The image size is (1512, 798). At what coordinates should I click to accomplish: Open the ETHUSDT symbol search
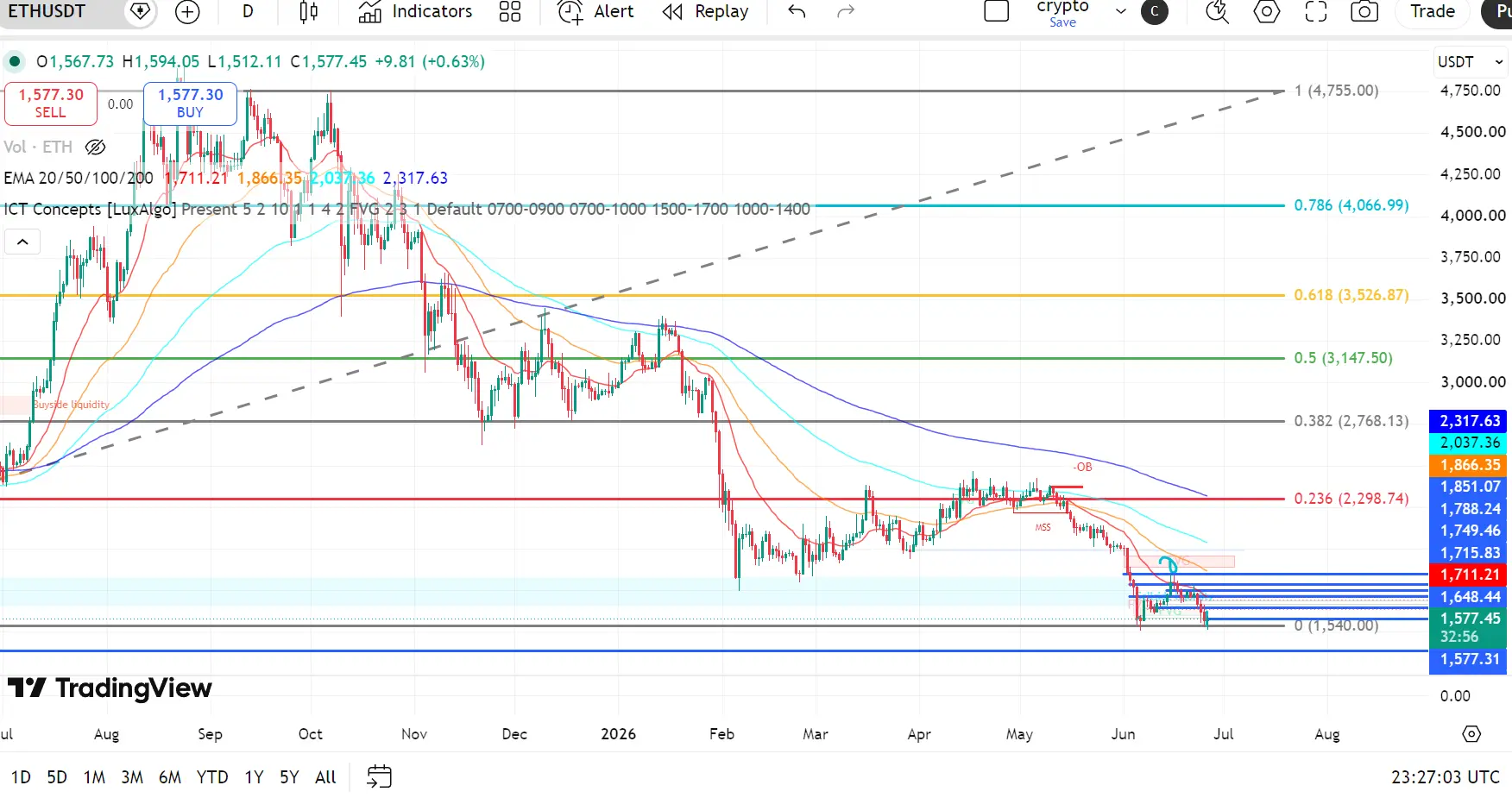(47, 11)
